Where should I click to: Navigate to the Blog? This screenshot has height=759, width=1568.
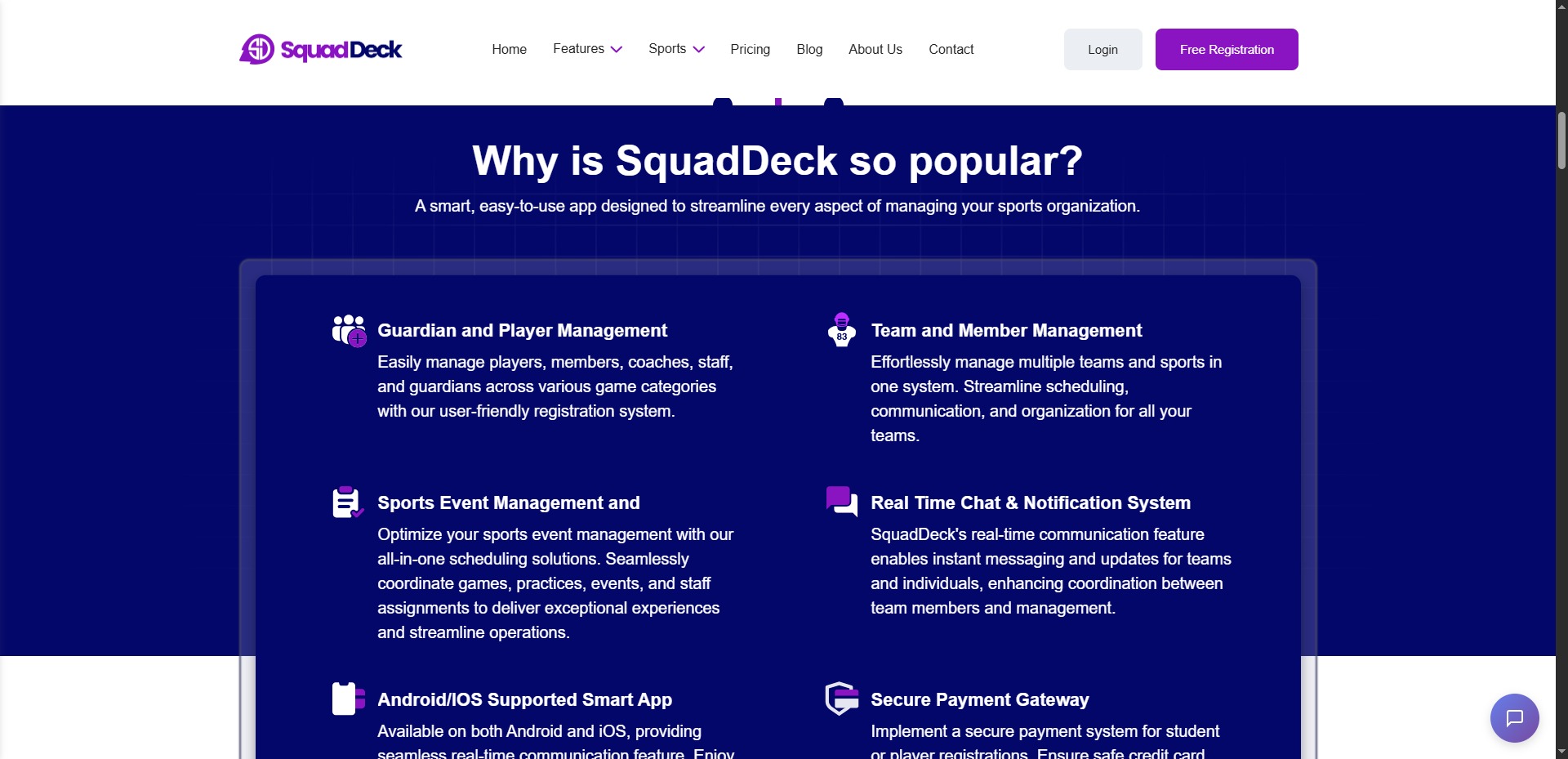point(808,50)
